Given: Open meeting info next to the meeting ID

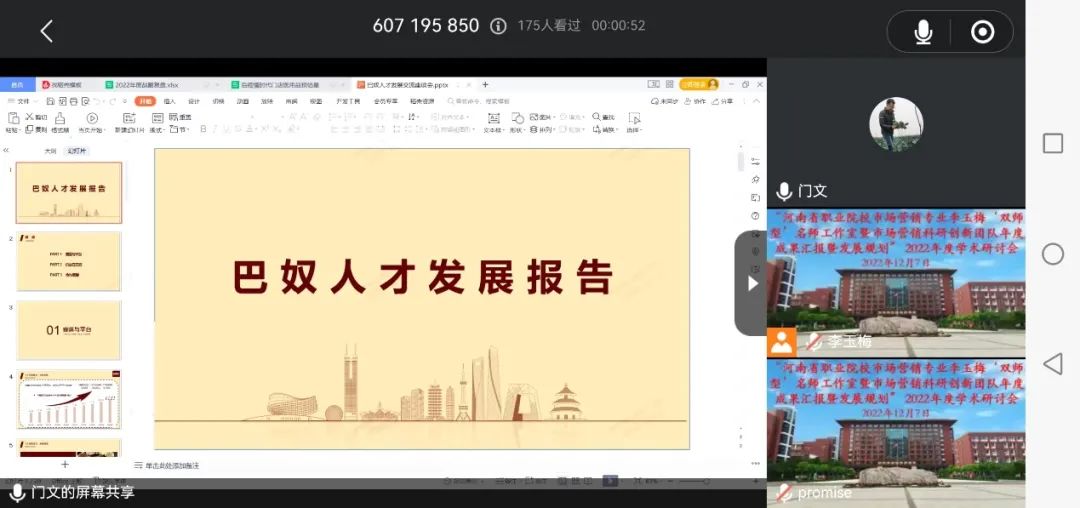Looking at the screenshot, I should coord(498,26).
